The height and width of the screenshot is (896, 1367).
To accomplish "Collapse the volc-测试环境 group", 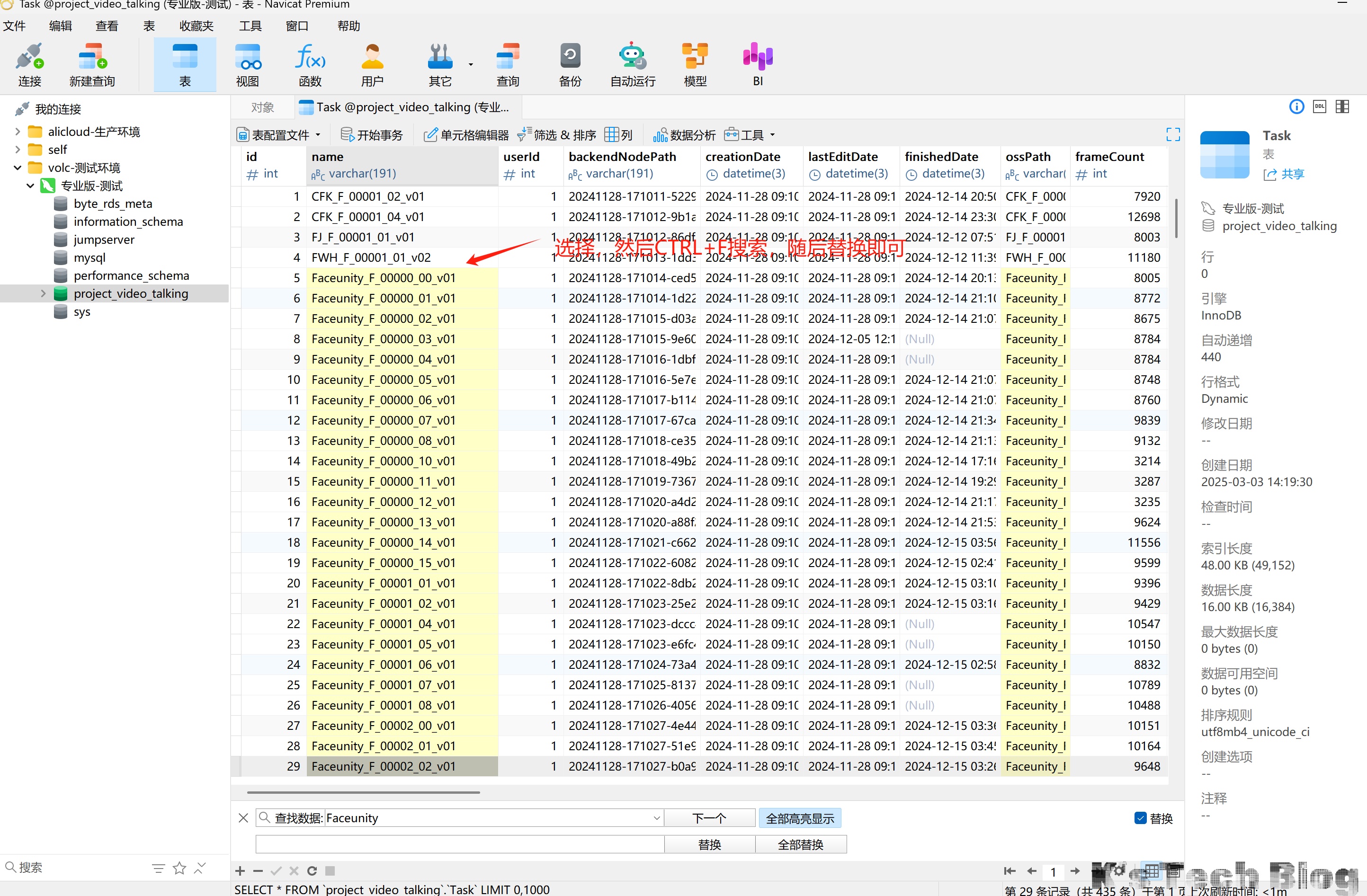I will tap(17, 168).
